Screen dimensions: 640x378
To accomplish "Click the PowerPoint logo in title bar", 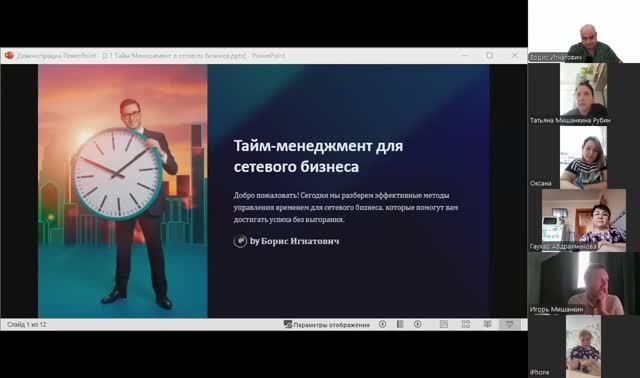I will [x=9, y=55].
